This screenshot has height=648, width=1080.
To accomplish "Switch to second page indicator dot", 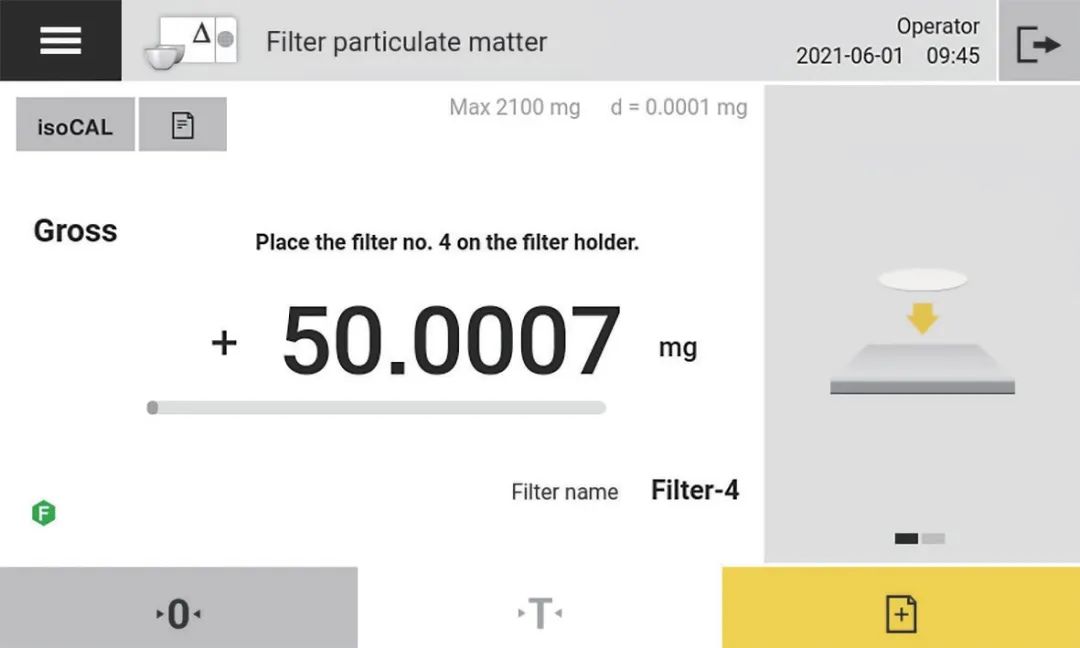I will coord(934,538).
